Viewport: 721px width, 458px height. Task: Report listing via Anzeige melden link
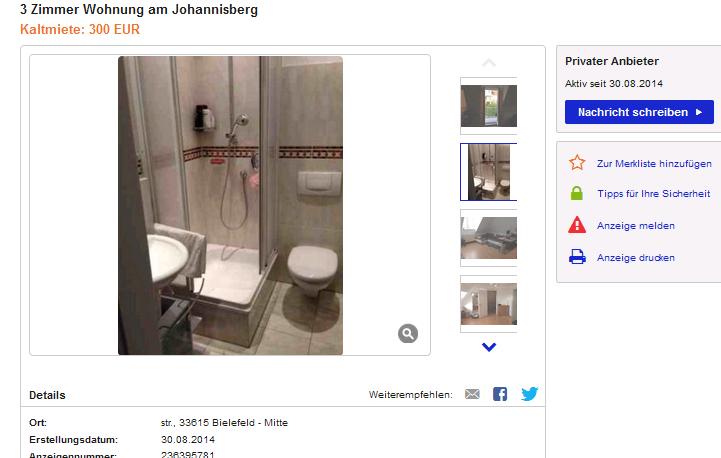pos(635,226)
